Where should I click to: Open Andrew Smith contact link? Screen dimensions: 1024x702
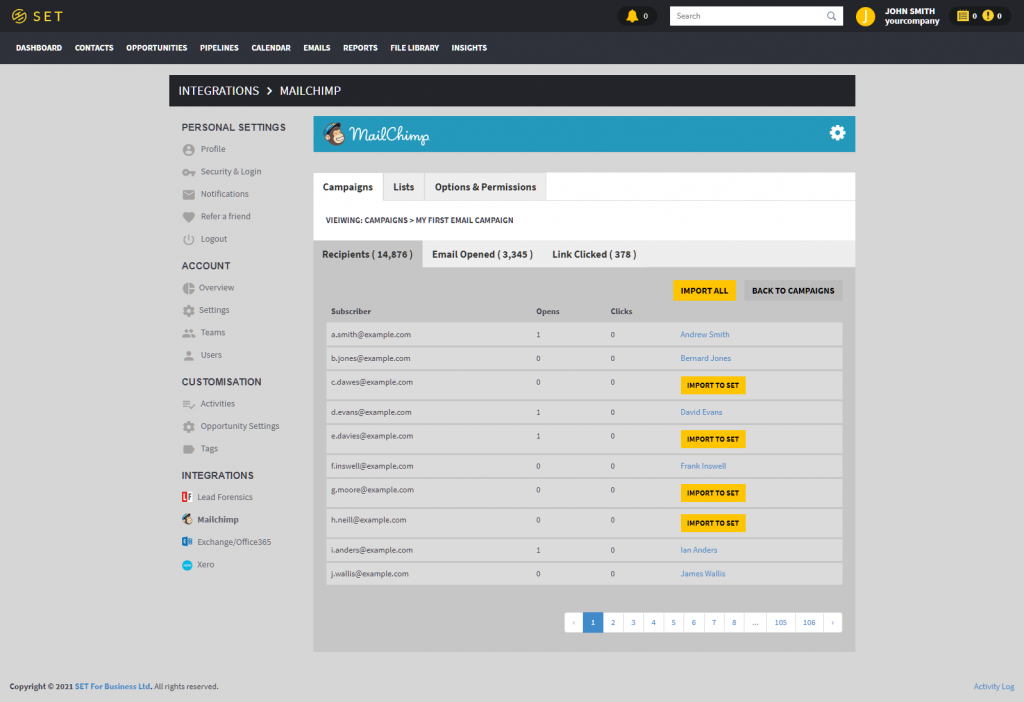coord(705,334)
